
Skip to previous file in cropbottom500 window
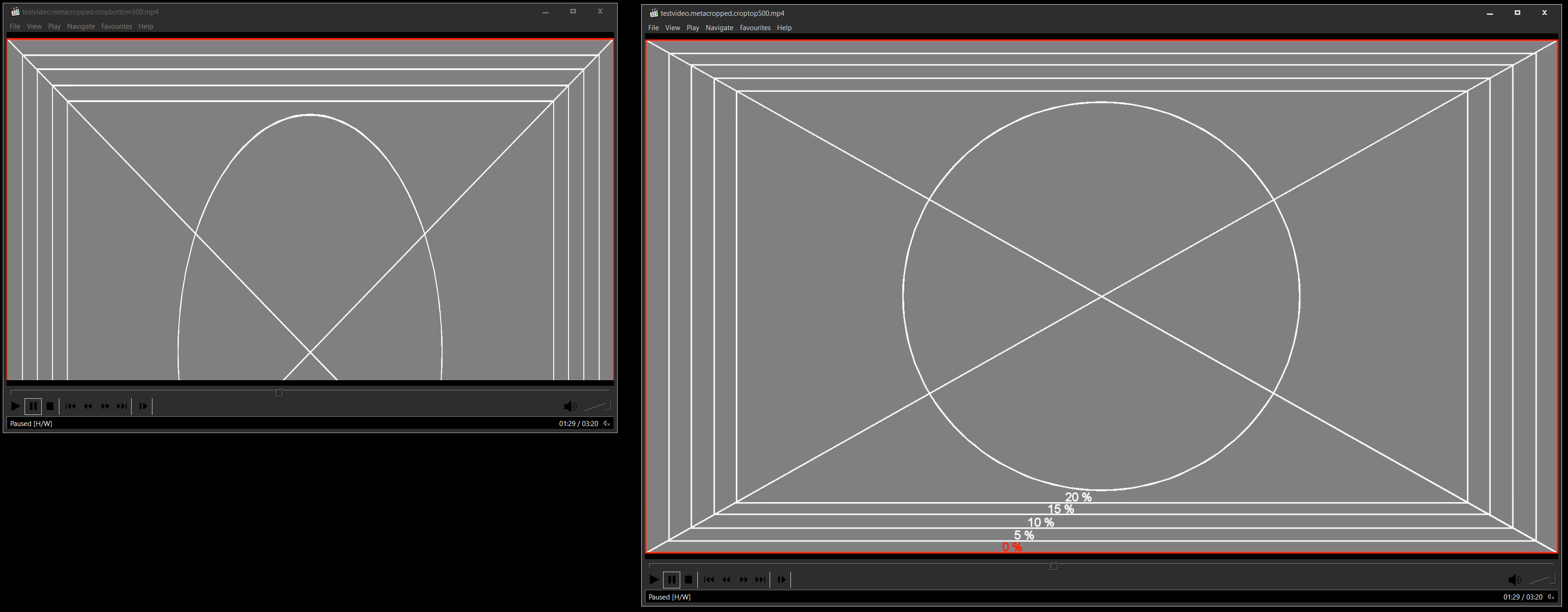click(x=70, y=406)
